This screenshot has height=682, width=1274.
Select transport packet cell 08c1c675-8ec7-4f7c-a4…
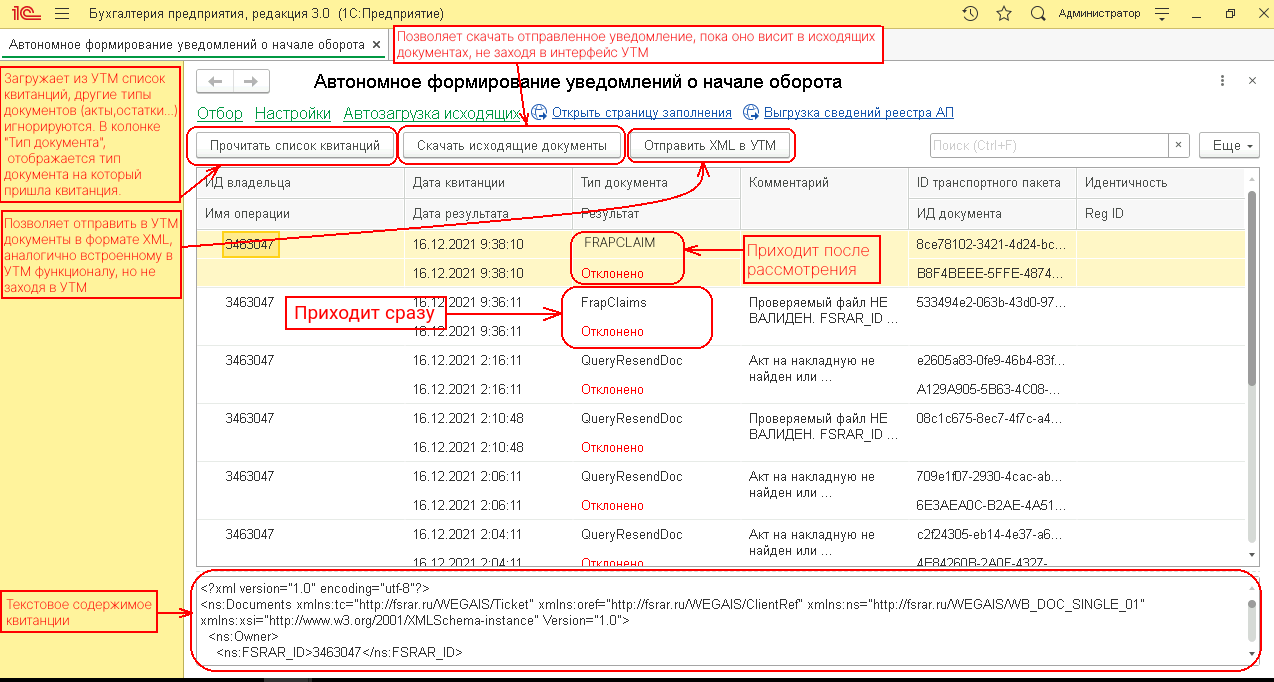point(992,418)
